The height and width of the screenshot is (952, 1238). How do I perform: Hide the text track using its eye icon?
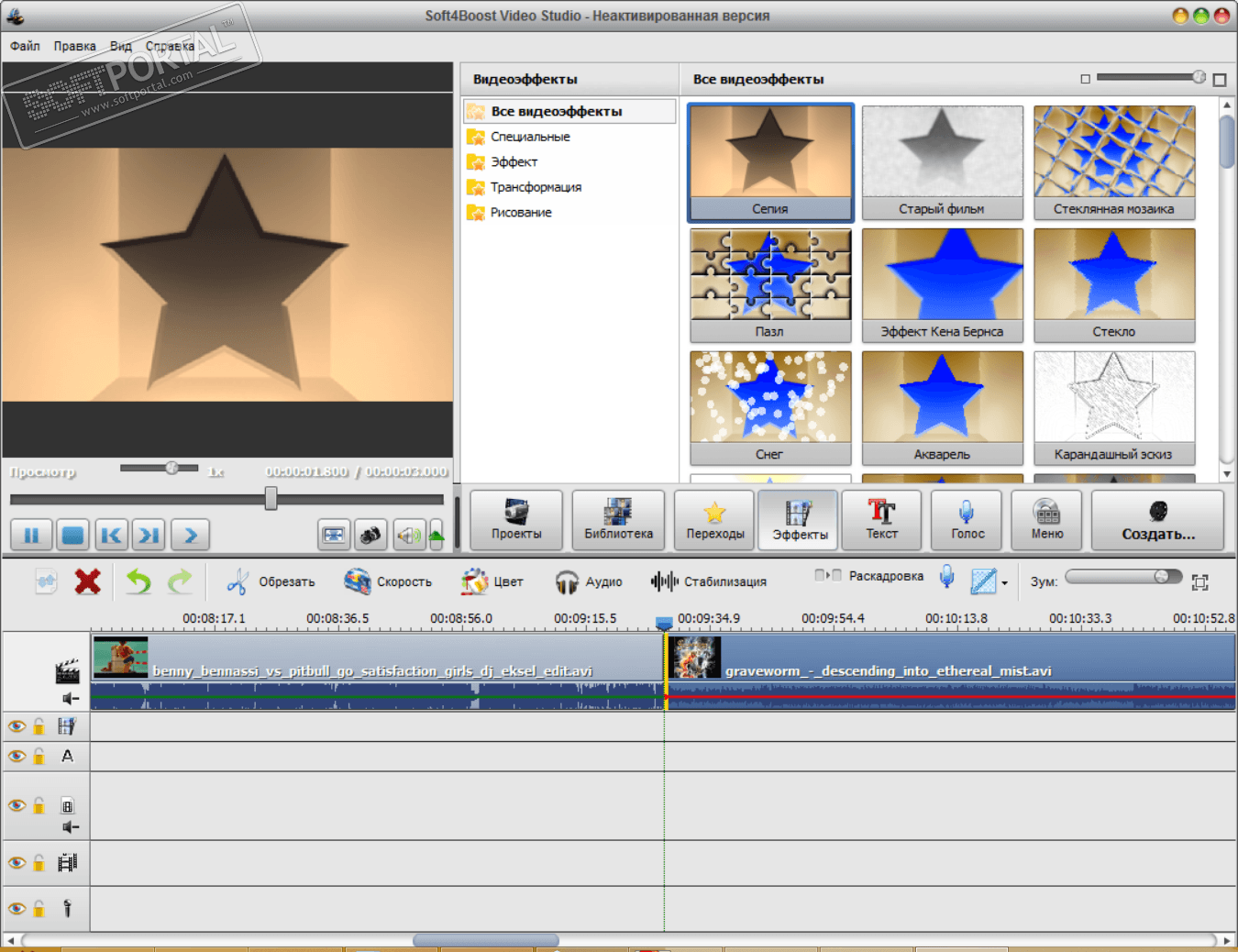pos(17,757)
